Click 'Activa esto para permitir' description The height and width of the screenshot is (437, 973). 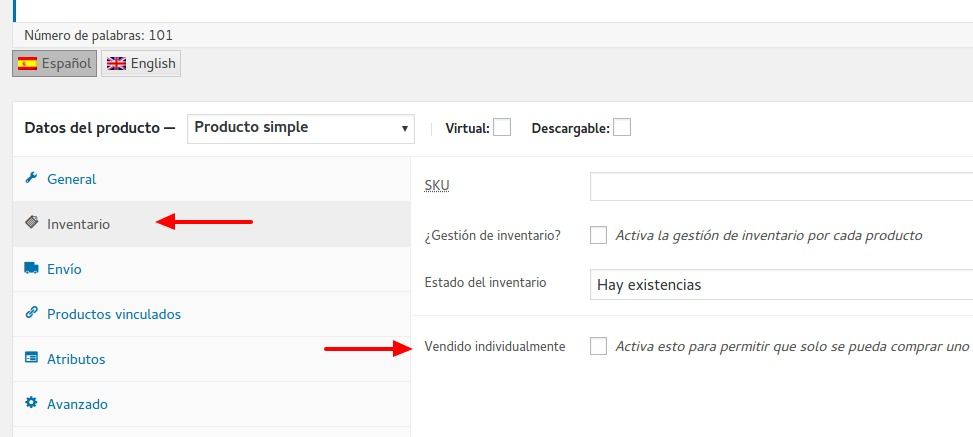792,346
